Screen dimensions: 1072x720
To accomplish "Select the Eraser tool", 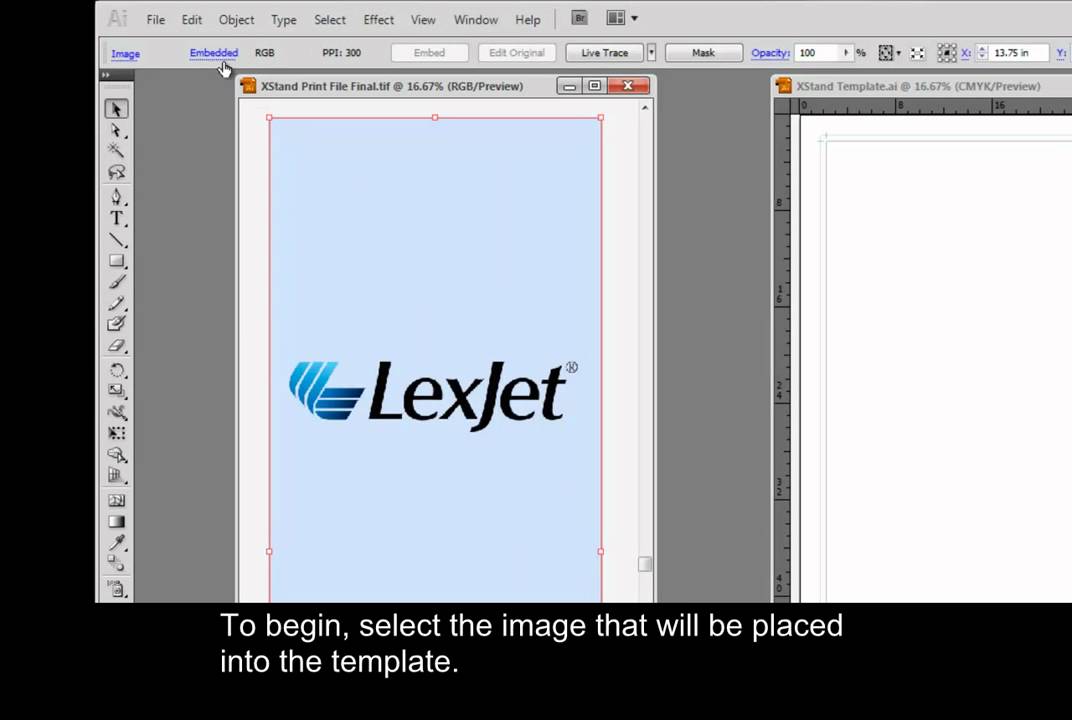I will [116, 345].
